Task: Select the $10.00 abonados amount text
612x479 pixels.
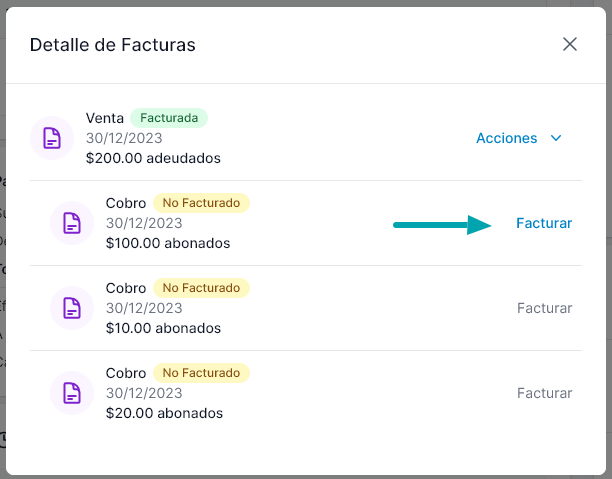Action: pos(163,328)
